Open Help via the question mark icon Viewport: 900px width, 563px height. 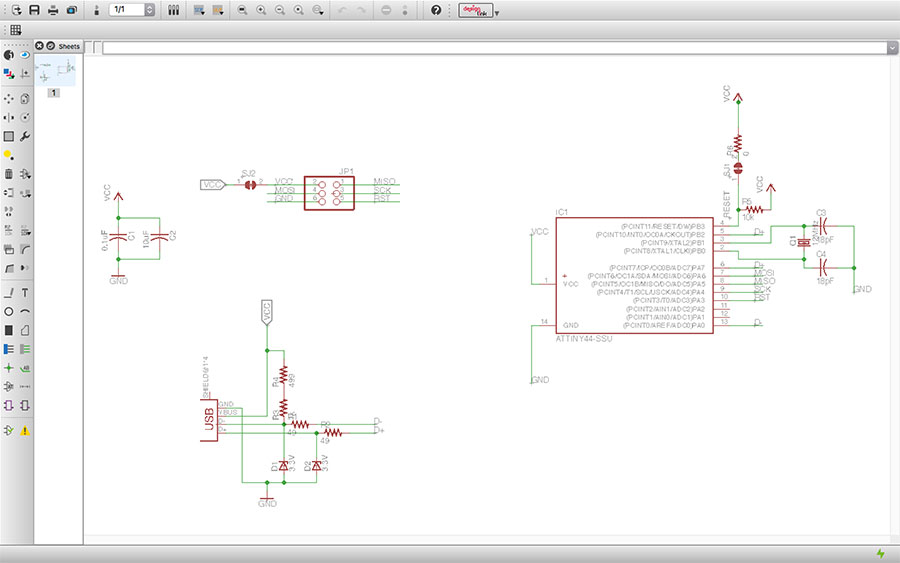click(x=436, y=10)
